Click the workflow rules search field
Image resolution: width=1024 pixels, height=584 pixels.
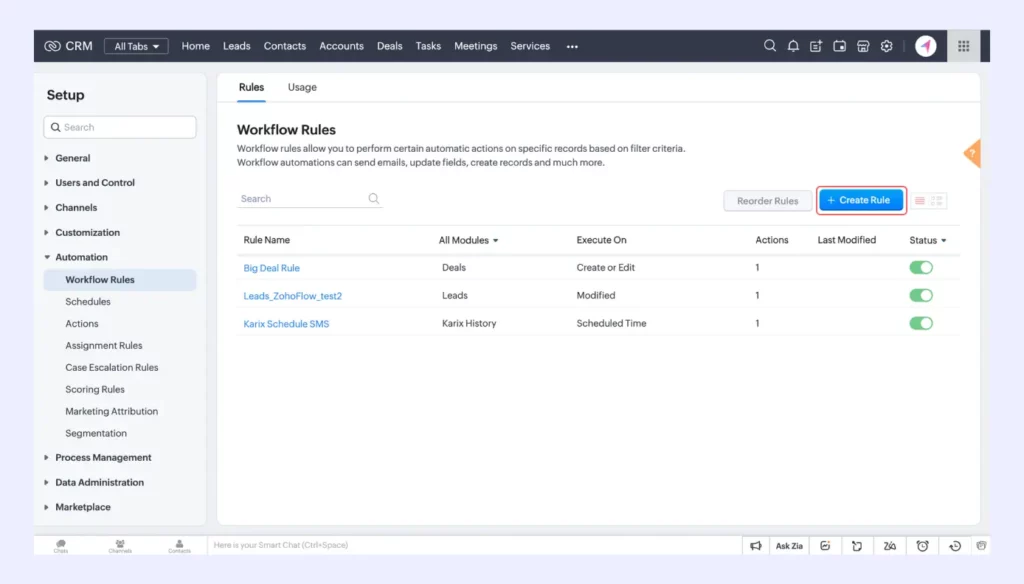pyautogui.click(x=300, y=198)
